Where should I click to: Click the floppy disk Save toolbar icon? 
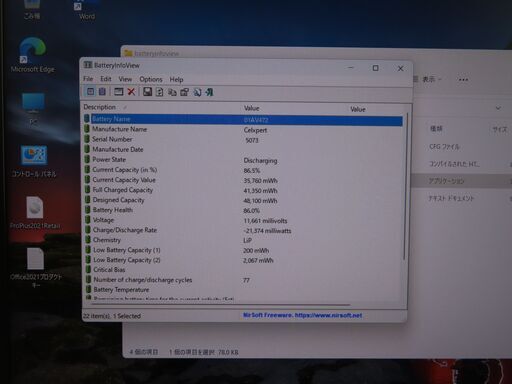click(147, 92)
